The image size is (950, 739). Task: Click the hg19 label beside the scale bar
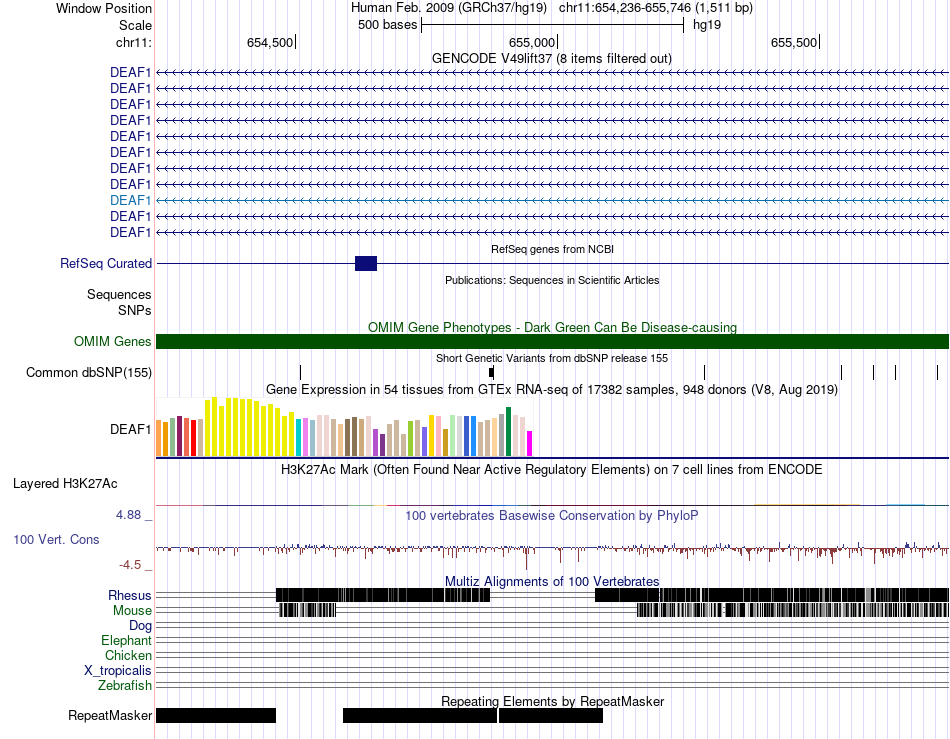point(706,25)
